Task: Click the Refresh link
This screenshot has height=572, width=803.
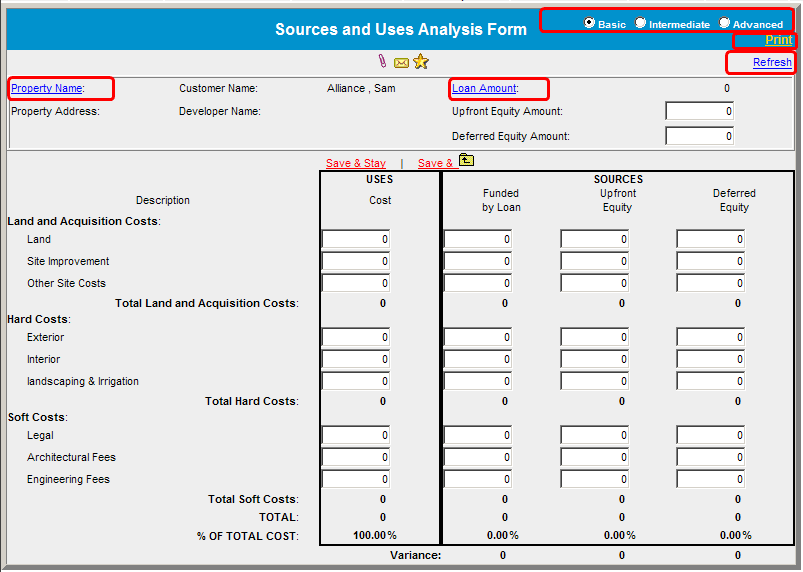Action: 772,62
